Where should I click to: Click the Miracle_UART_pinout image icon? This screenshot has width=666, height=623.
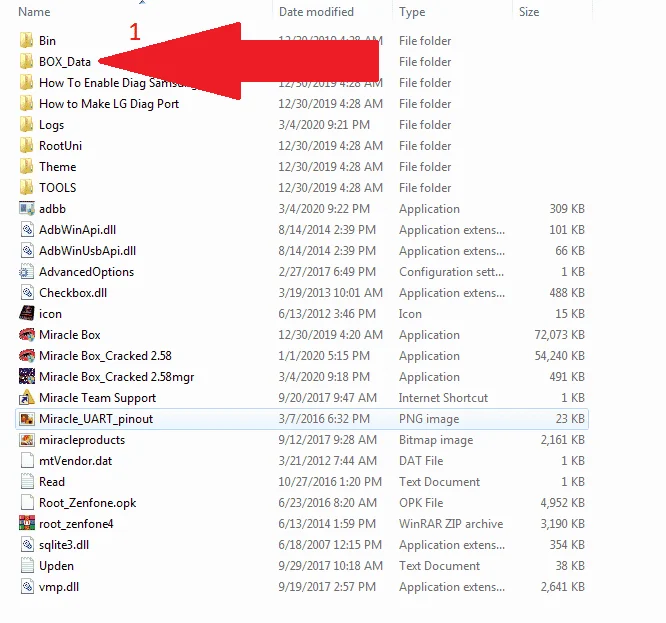(27, 419)
